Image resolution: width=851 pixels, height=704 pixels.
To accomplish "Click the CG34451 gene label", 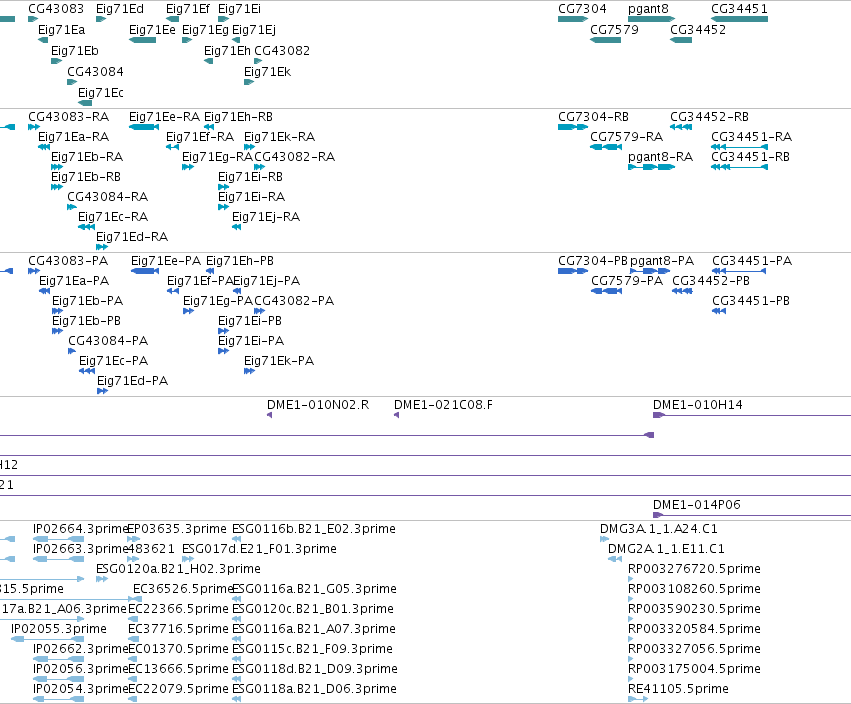I will pos(739,9).
